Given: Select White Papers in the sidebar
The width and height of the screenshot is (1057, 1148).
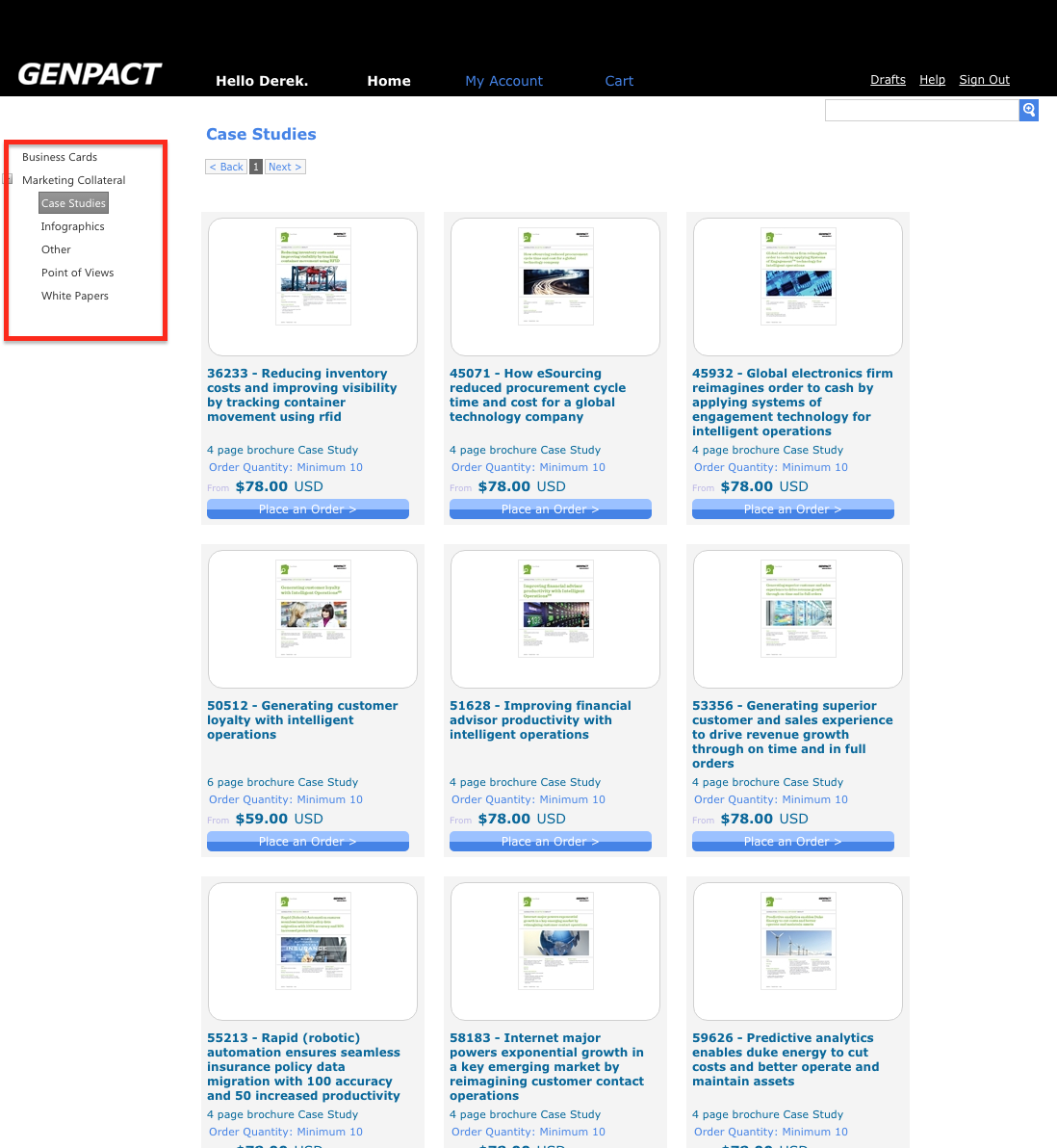Looking at the screenshot, I should pyautogui.click(x=74, y=296).
